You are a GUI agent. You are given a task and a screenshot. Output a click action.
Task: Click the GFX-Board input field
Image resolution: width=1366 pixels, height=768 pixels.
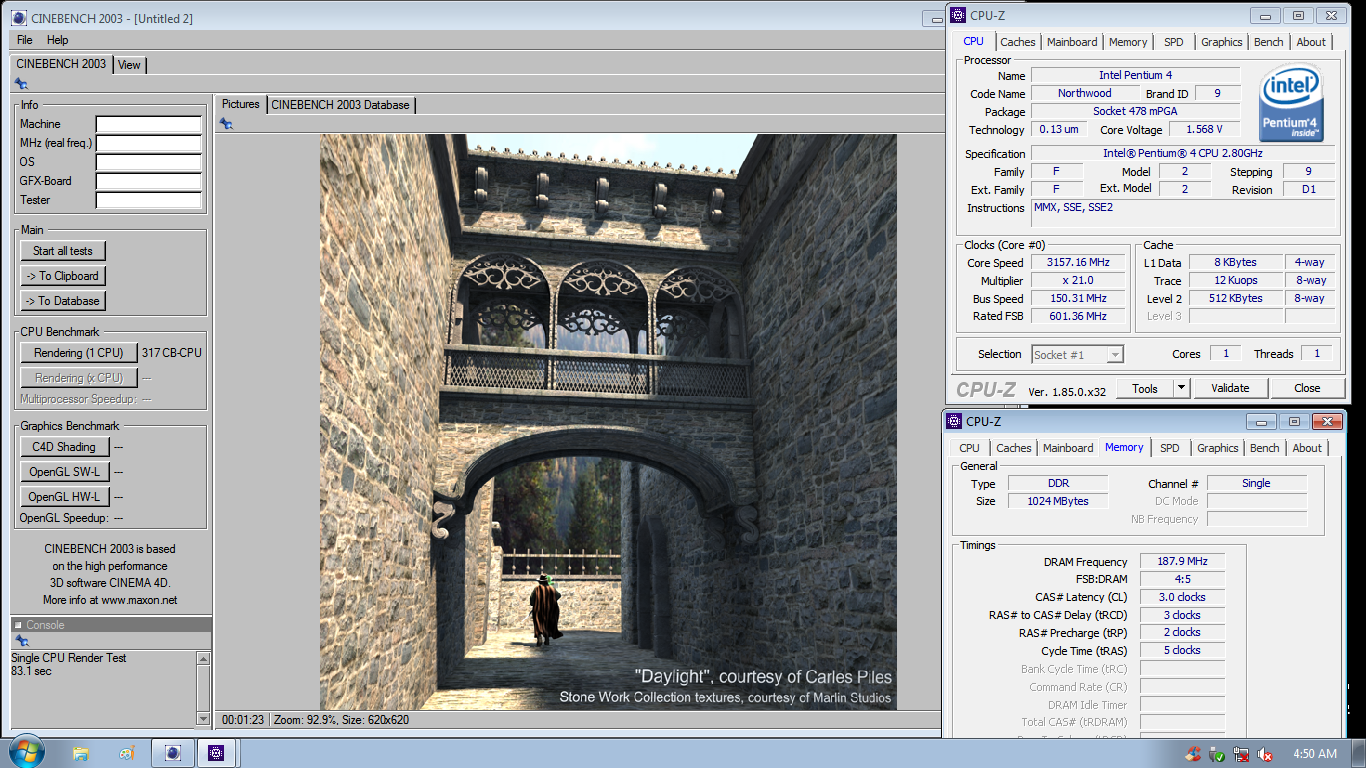pyautogui.click(x=149, y=181)
